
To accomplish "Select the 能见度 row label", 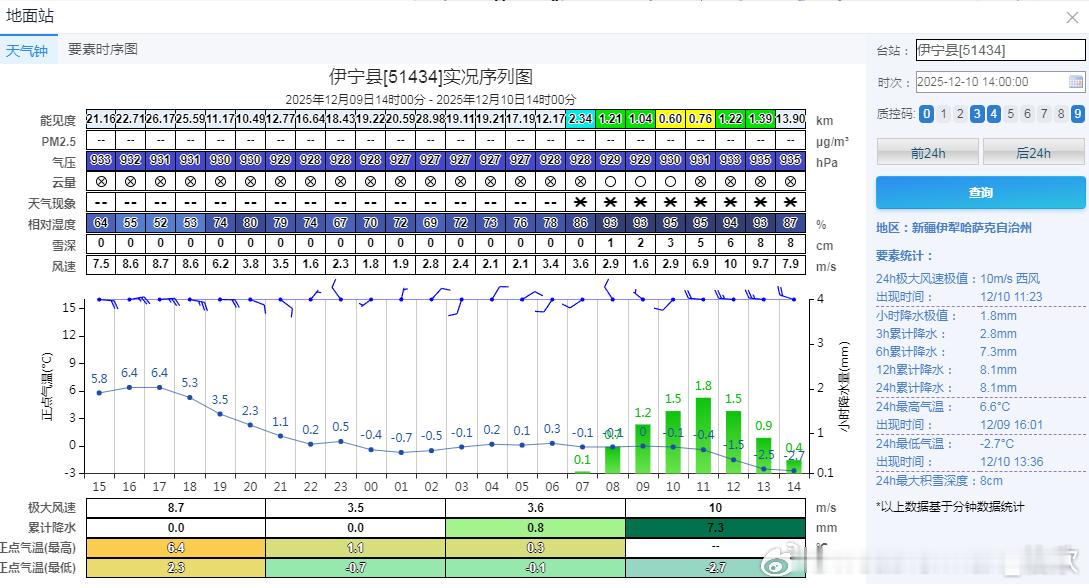I will 58,121.
